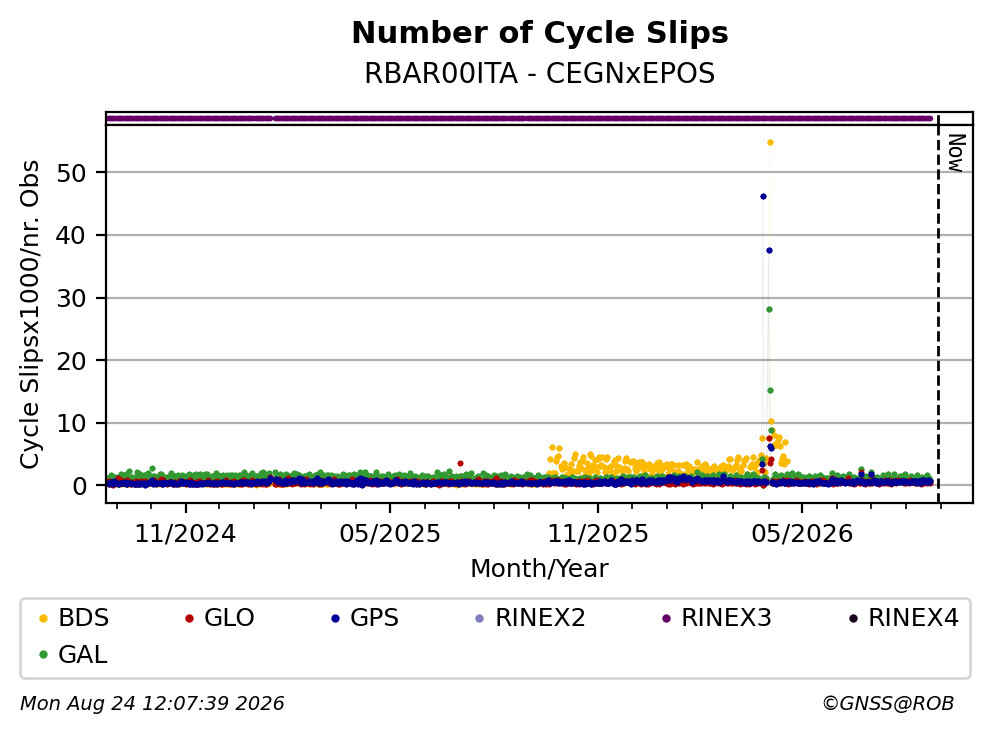Click the y-axis value 40
Image resolution: width=993 pixels, height=734 pixels.
pos(72,236)
